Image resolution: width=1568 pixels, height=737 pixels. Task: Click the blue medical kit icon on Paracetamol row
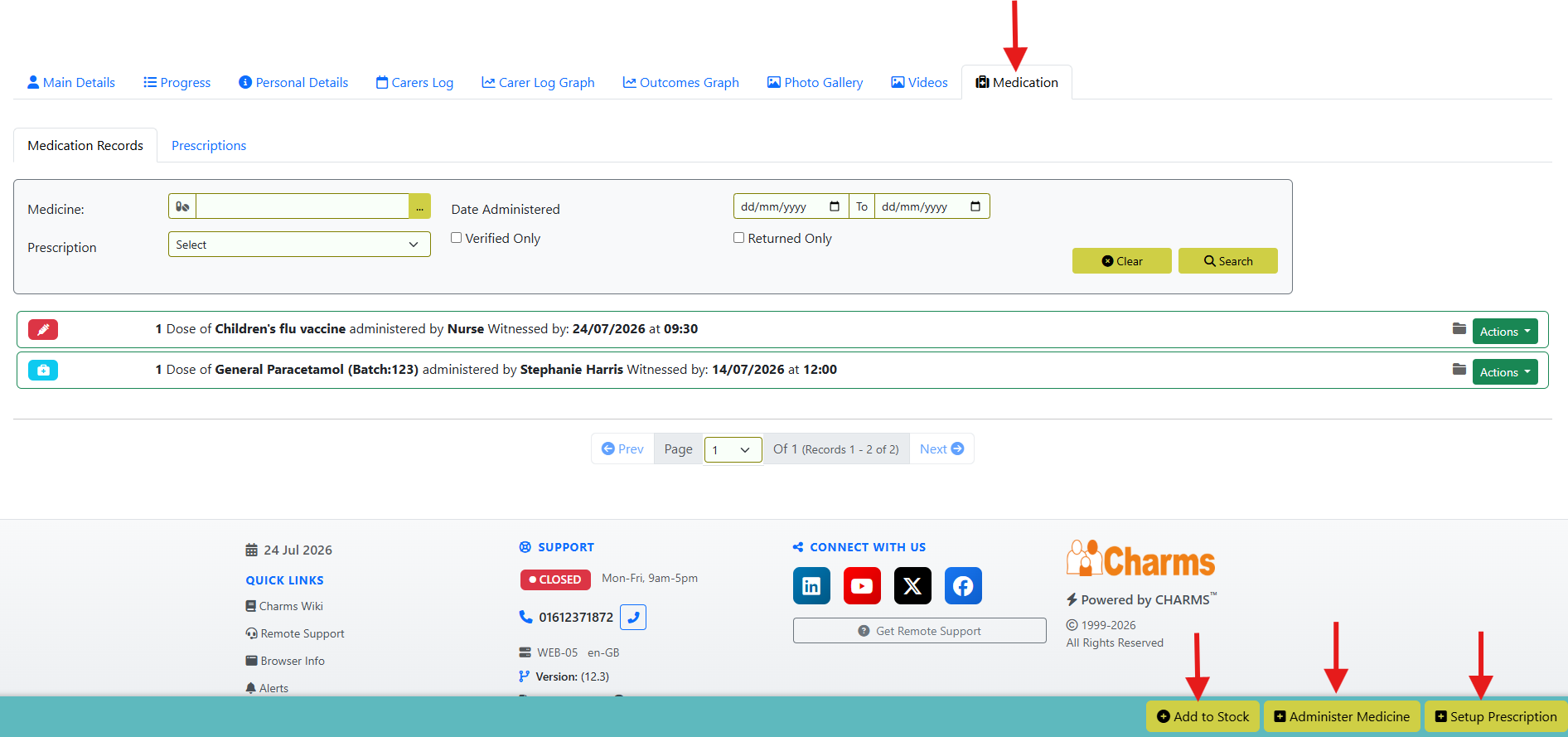(x=43, y=370)
